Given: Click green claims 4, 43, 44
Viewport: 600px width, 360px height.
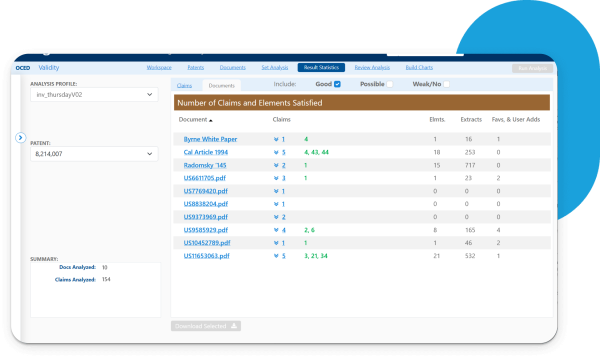Looking at the screenshot, I should click(316, 152).
